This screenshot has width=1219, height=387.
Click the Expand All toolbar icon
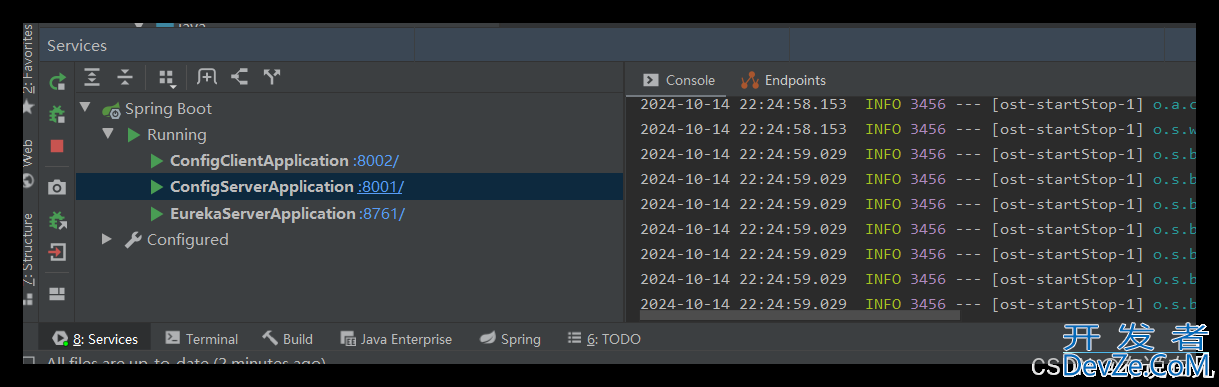(x=92, y=77)
